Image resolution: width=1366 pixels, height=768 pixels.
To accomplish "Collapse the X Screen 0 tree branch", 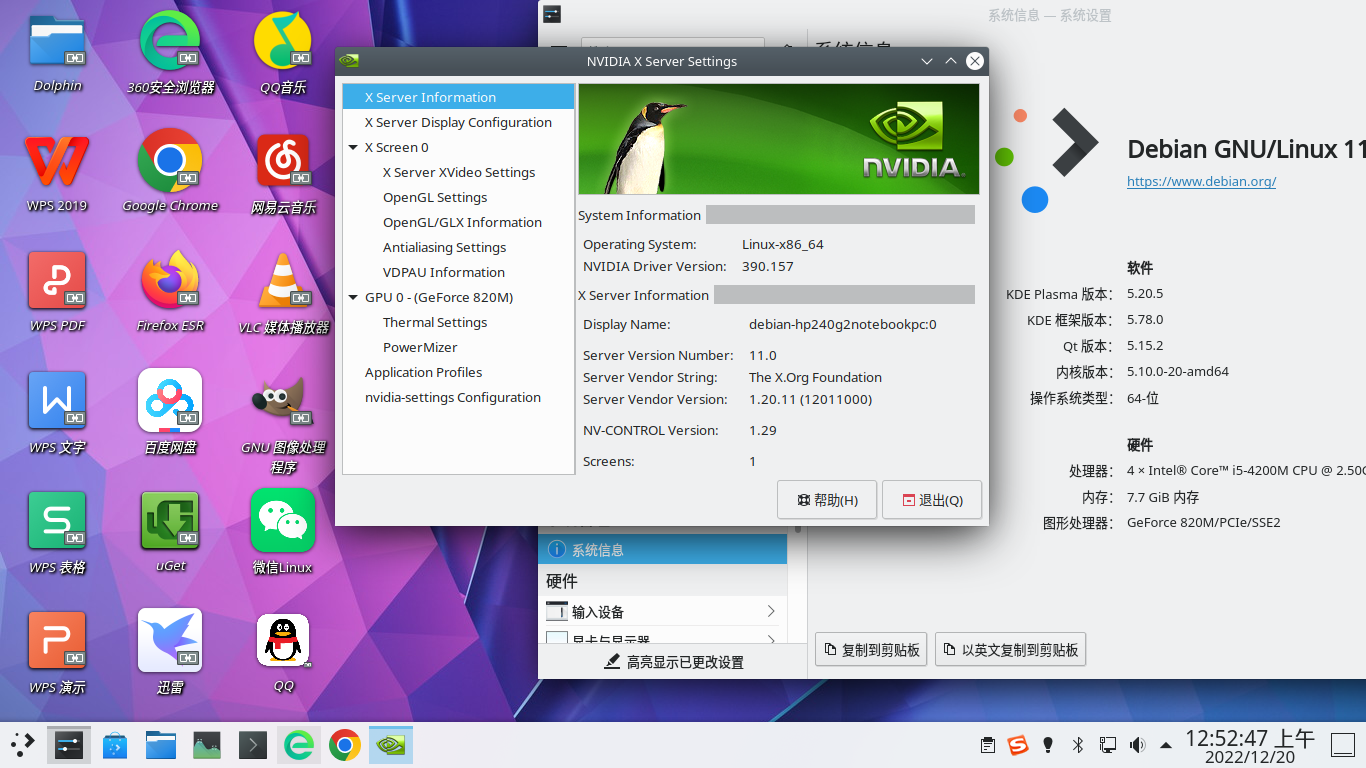I will [353, 146].
